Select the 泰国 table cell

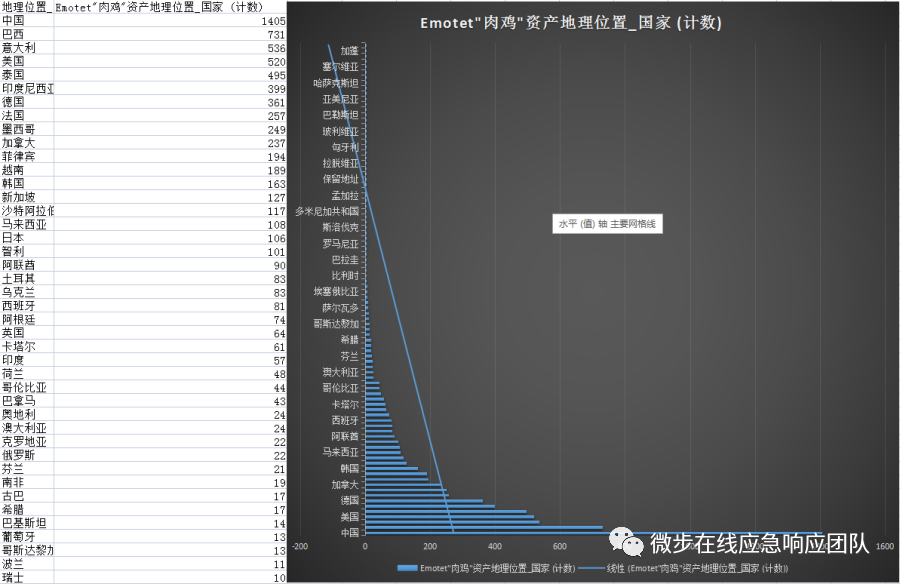coord(27,75)
